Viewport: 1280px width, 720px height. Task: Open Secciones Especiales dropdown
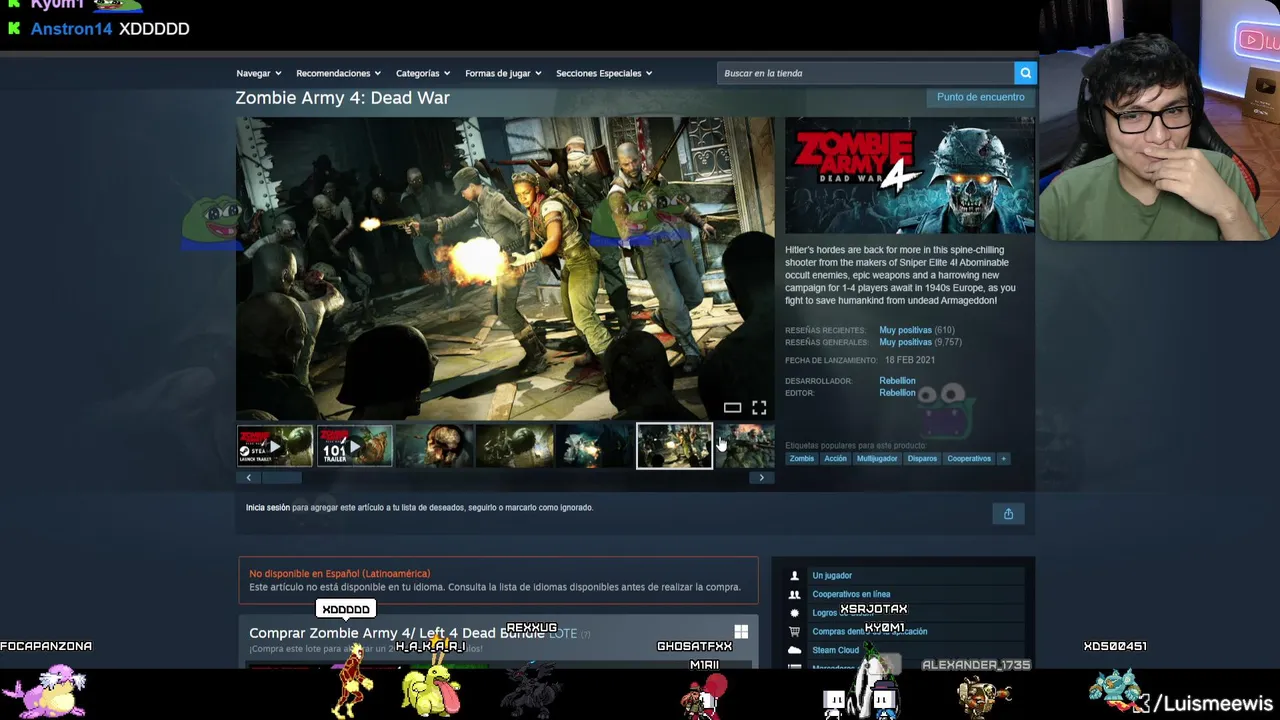[x=604, y=73]
